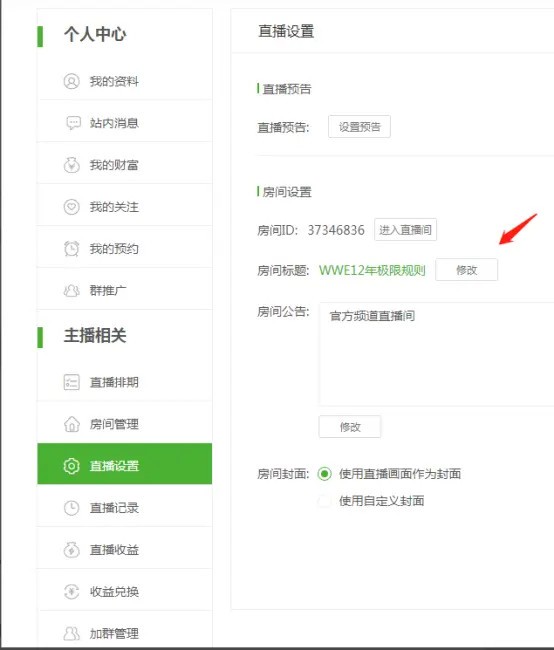Image resolution: width=554 pixels, height=650 pixels.
Task: Click the 进入直播间 button
Action: pyautogui.click(x=405, y=230)
